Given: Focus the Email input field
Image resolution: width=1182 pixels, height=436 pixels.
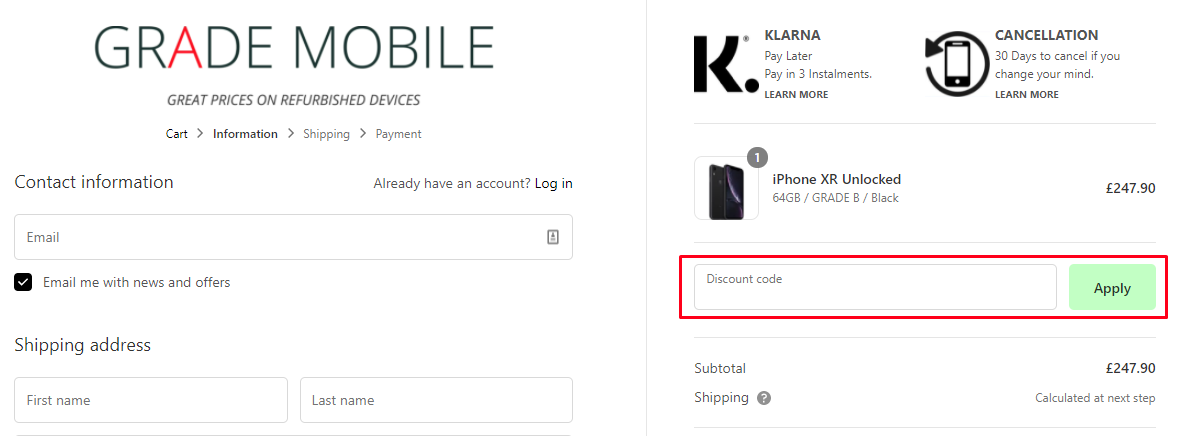Looking at the screenshot, I should pos(280,237).
